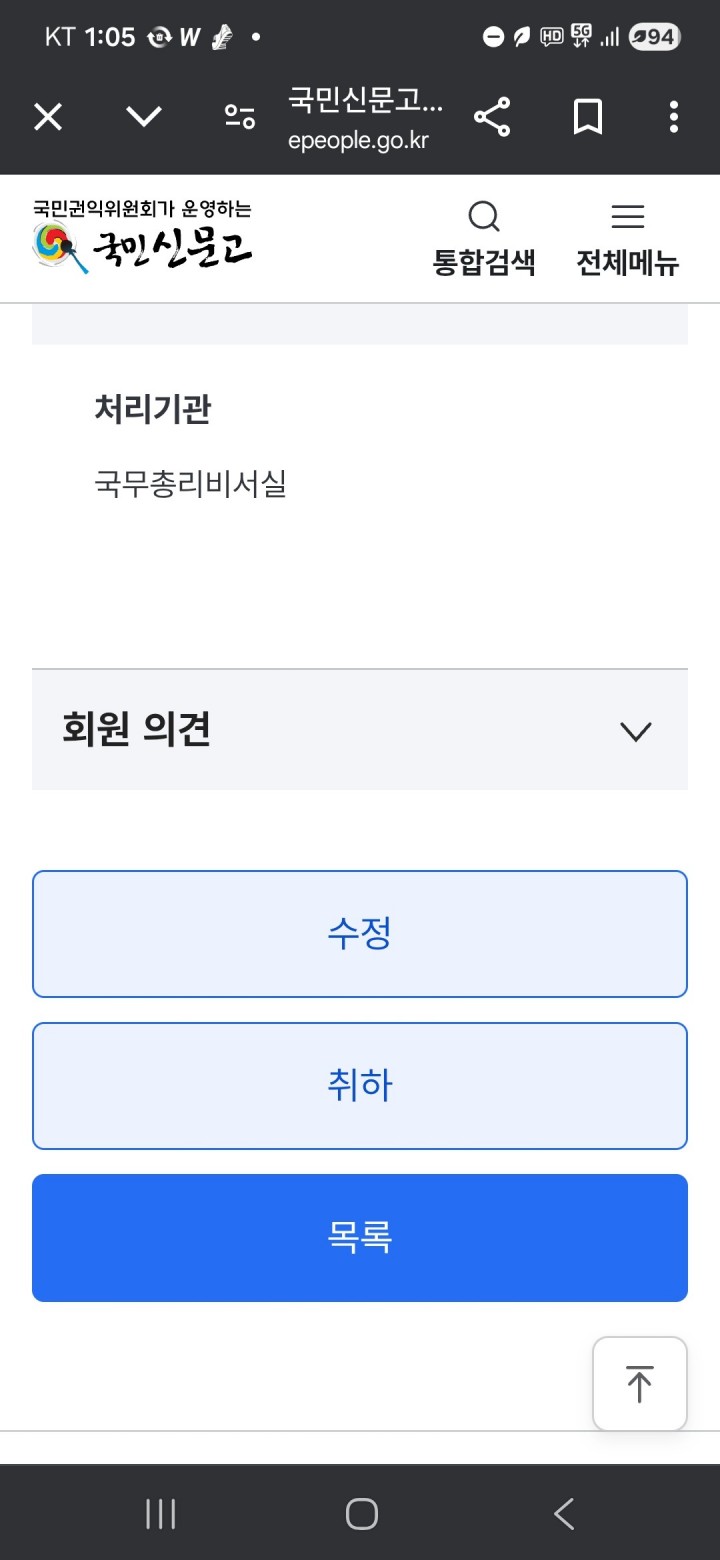The width and height of the screenshot is (720, 1560).
Task: Open 통합검색 search icon
Action: tap(484, 238)
